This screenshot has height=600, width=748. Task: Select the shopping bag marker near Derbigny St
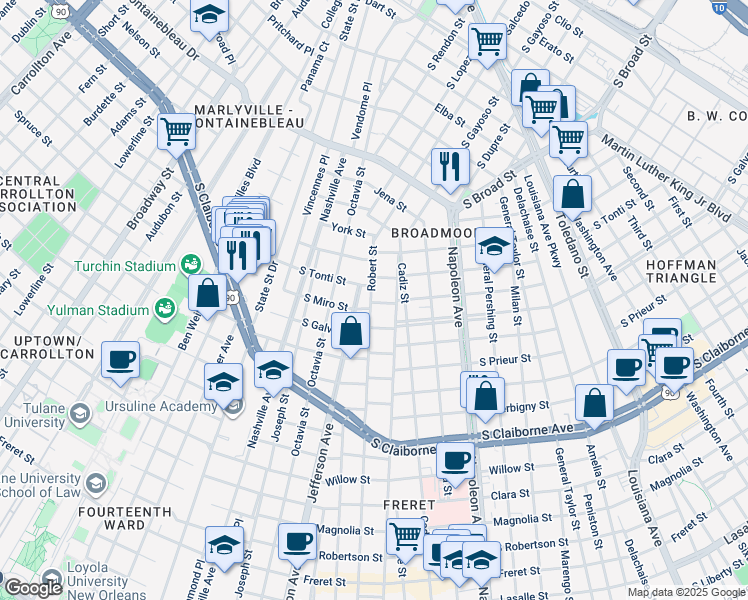485,397
